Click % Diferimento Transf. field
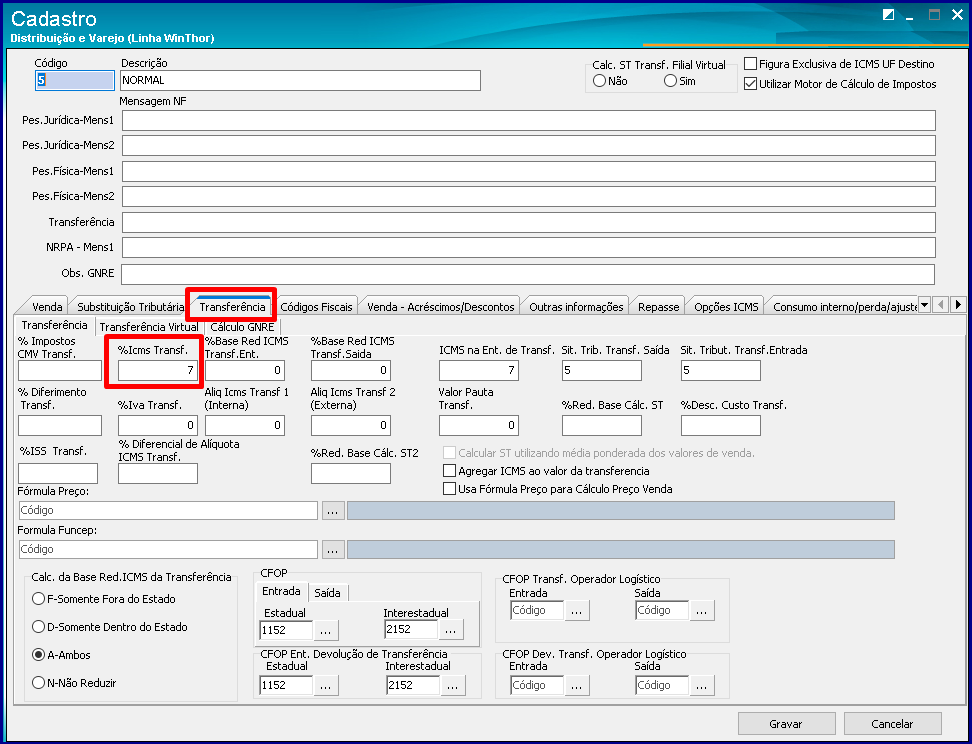The width and height of the screenshot is (972, 744). click(x=60, y=425)
